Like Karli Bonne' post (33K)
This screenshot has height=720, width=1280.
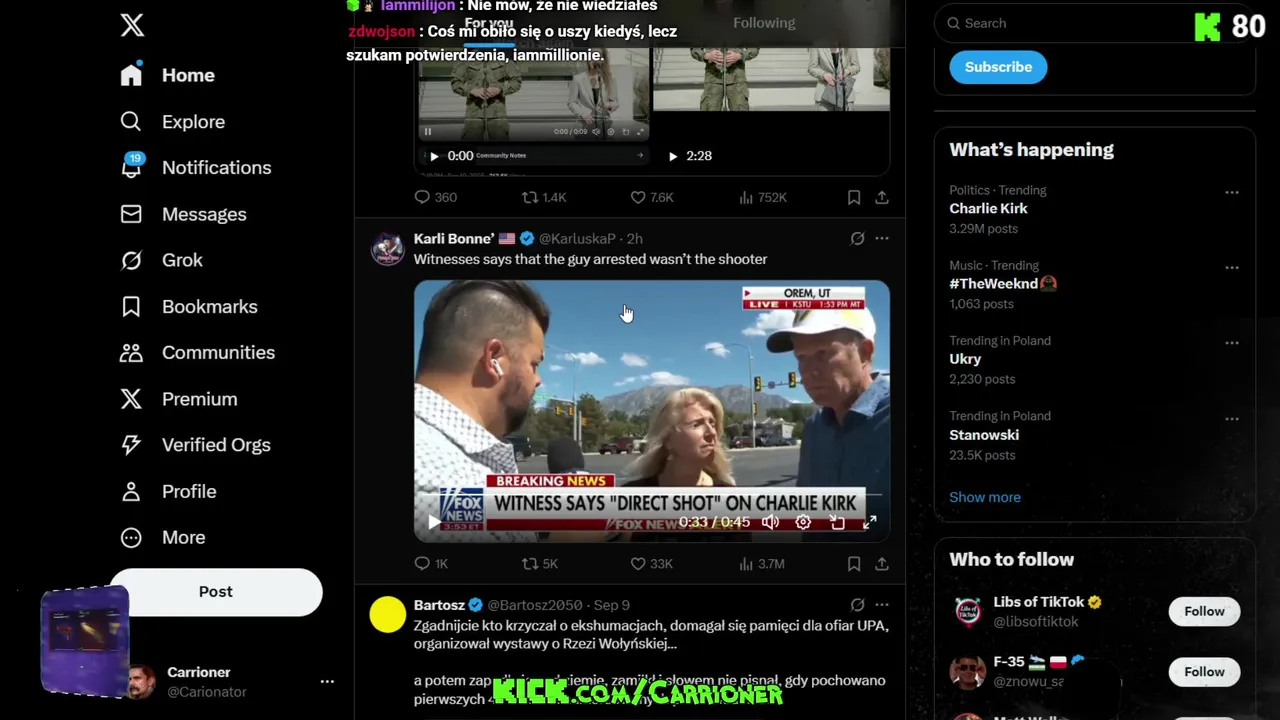click(651, 564)
